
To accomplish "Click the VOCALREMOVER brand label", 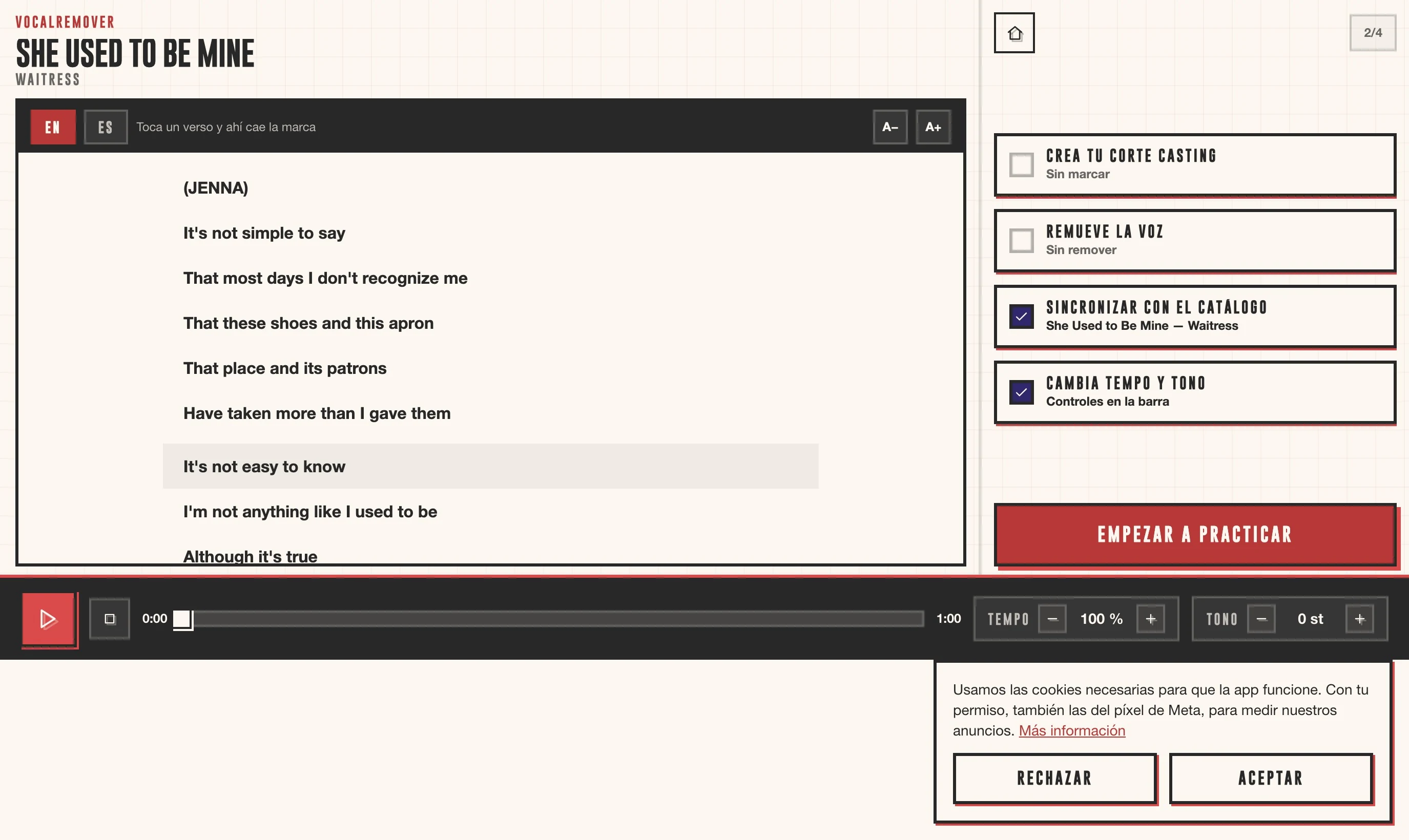I will pyautogui.click(x=65, y=22).
